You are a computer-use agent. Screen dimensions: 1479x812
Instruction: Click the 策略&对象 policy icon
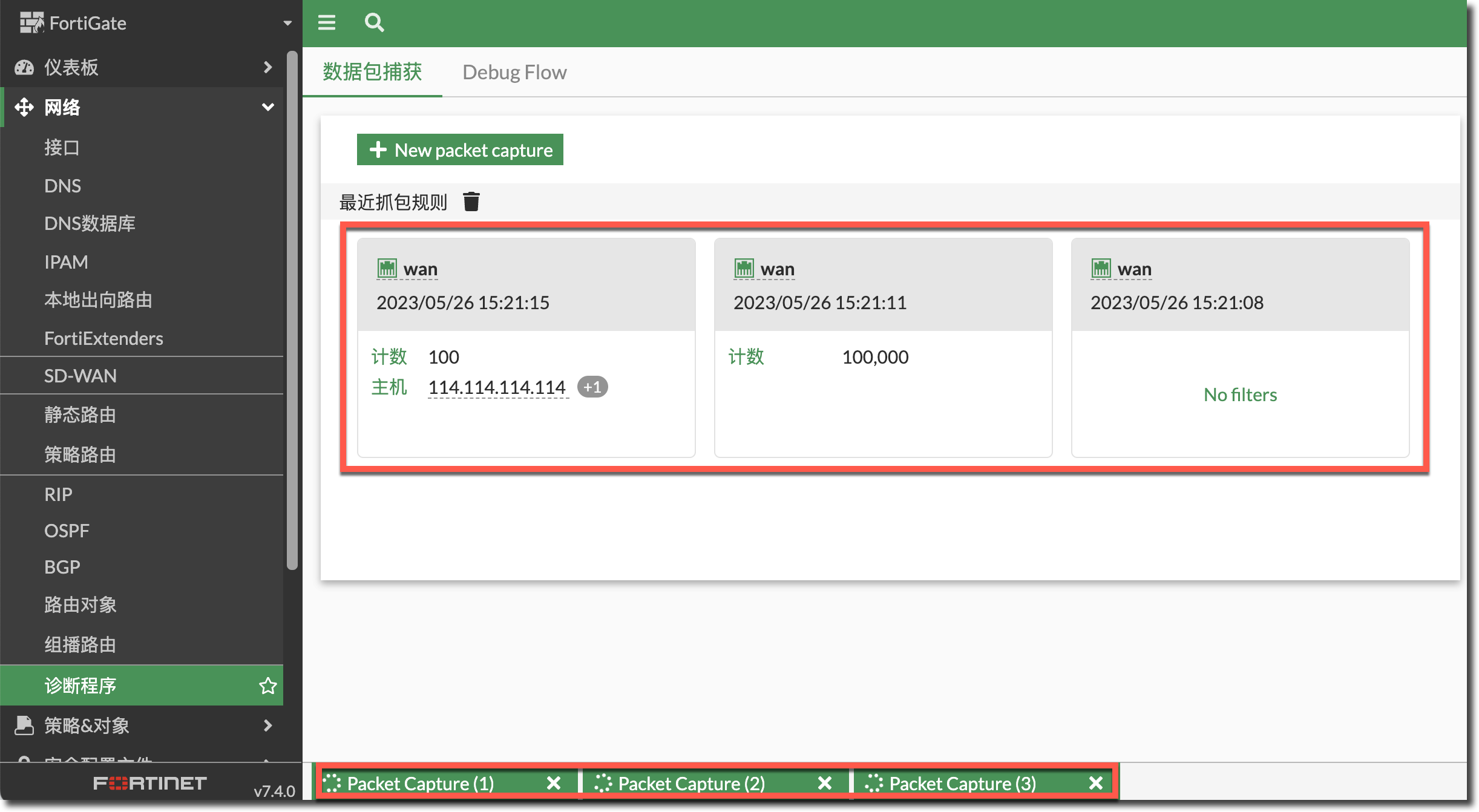[24, 725]
